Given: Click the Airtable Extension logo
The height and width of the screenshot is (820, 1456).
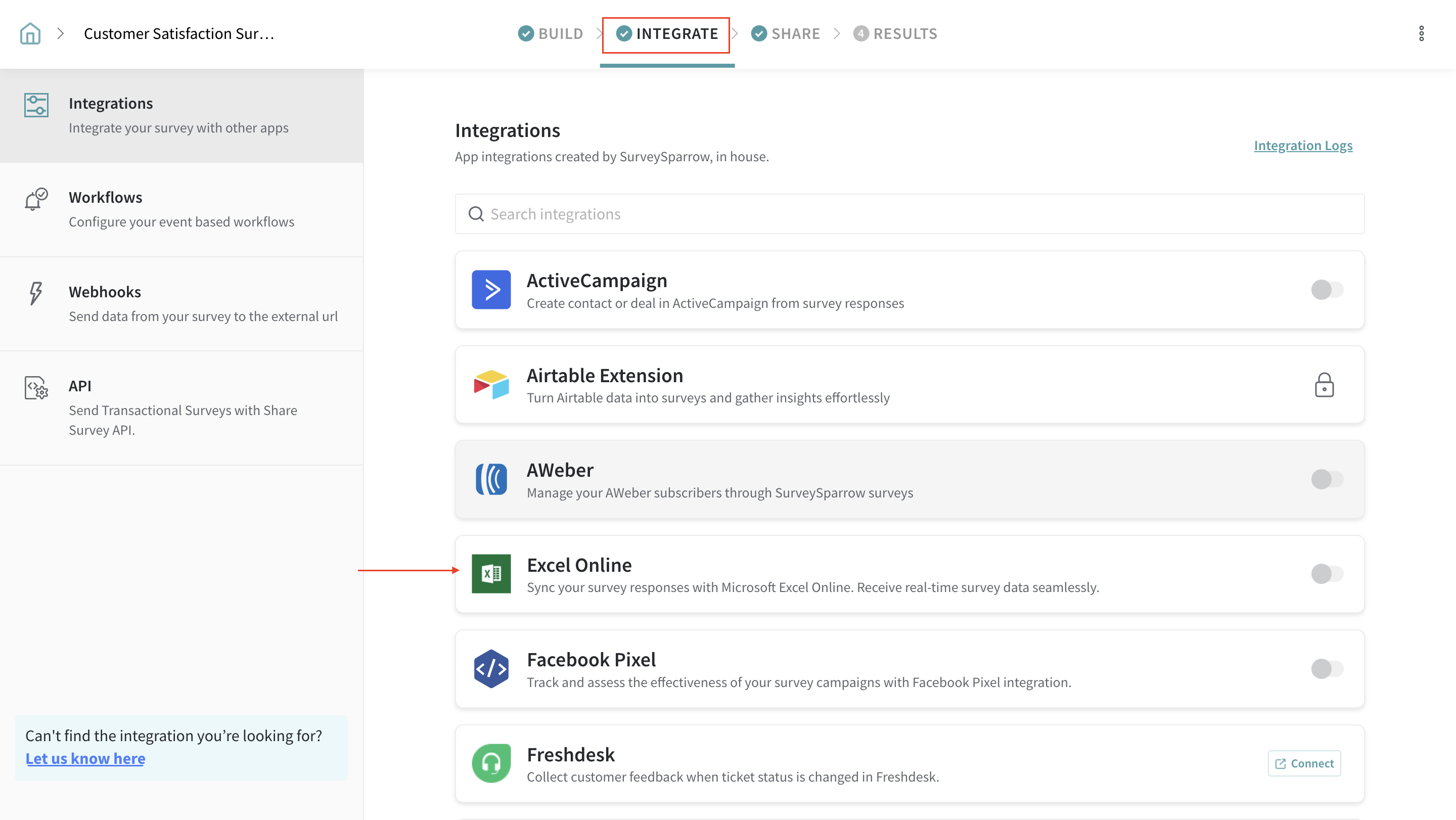Looking at the screenshot, I should click(490, 384).
